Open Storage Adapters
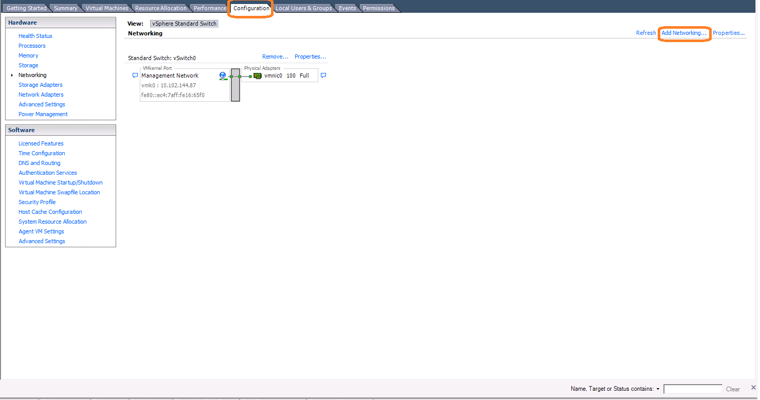The image size is (760, 400). tap(40, 85)
